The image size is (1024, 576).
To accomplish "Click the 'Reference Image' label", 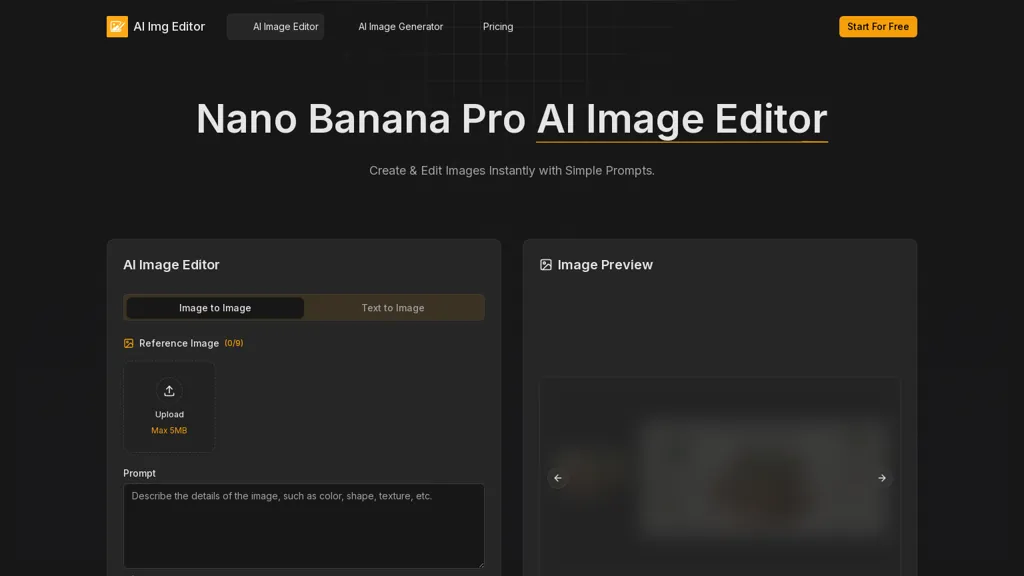I will [179, 344].
